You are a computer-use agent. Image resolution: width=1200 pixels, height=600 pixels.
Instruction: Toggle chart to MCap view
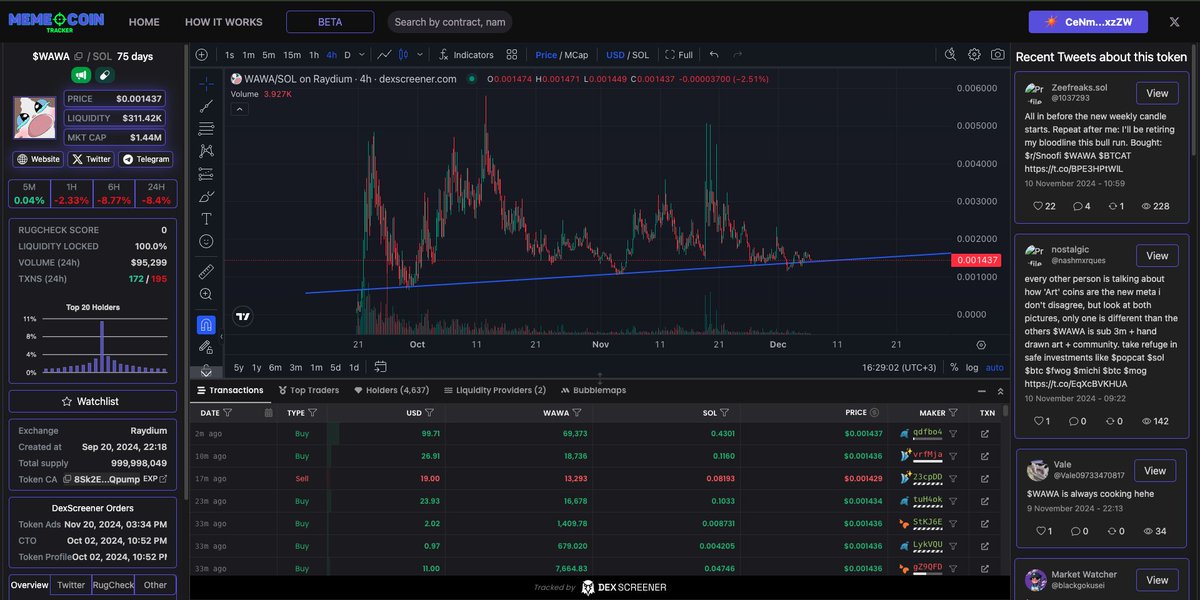577,55
